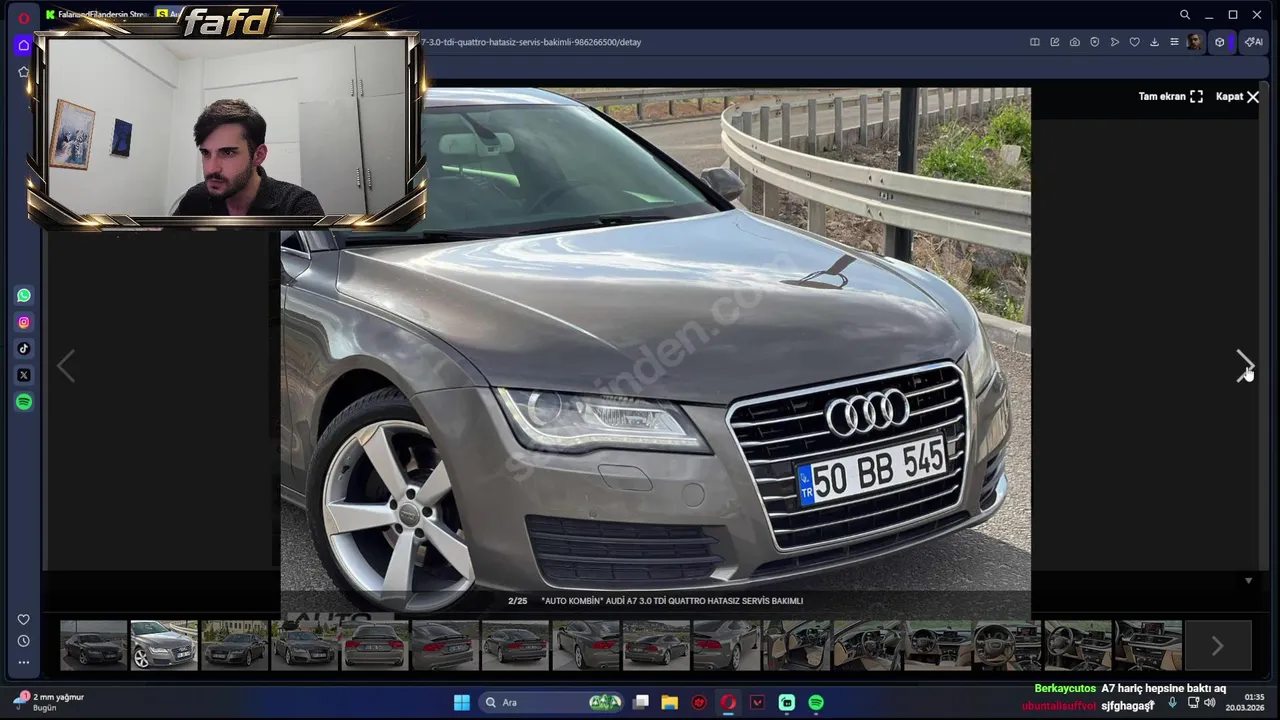Click the system tray volume icon
Viewport: 1280px width, 720px height.
(1210, 702)
